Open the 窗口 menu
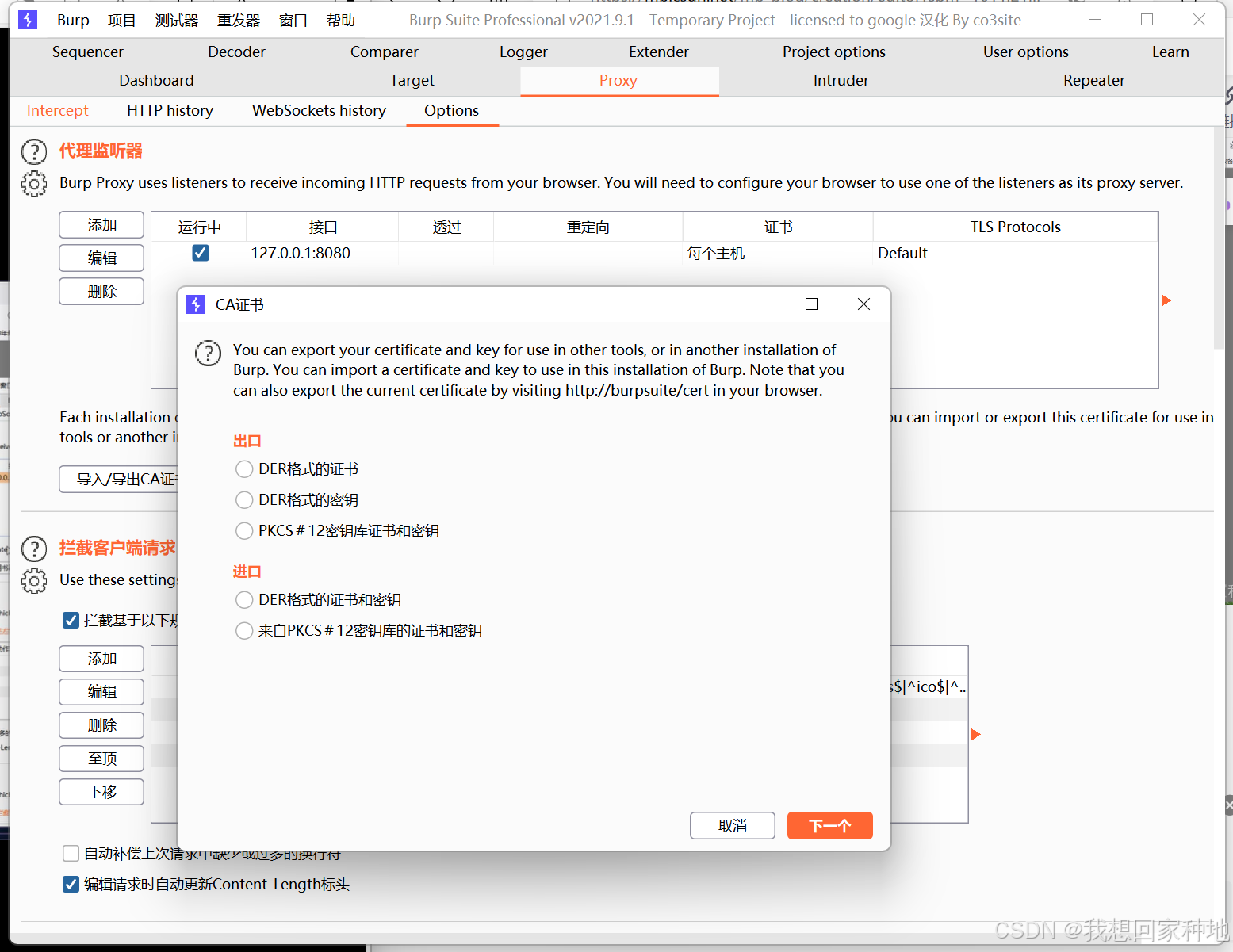The image size is (1233, 952). (293, 20)
